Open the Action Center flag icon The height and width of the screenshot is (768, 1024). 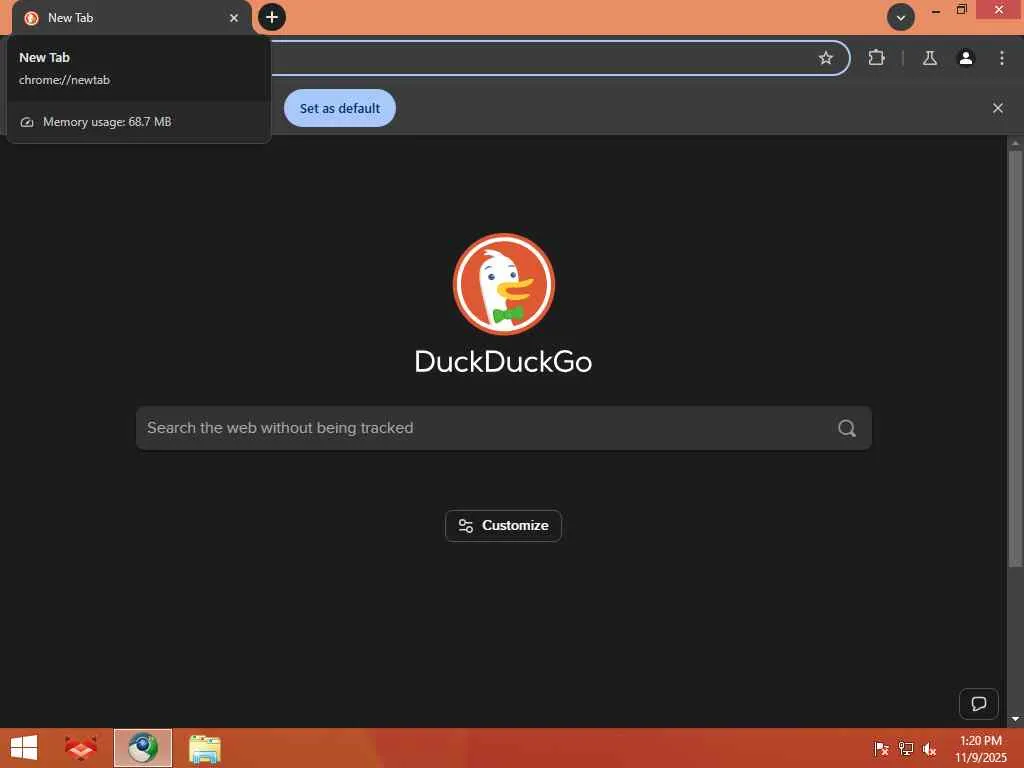point(881,748)
